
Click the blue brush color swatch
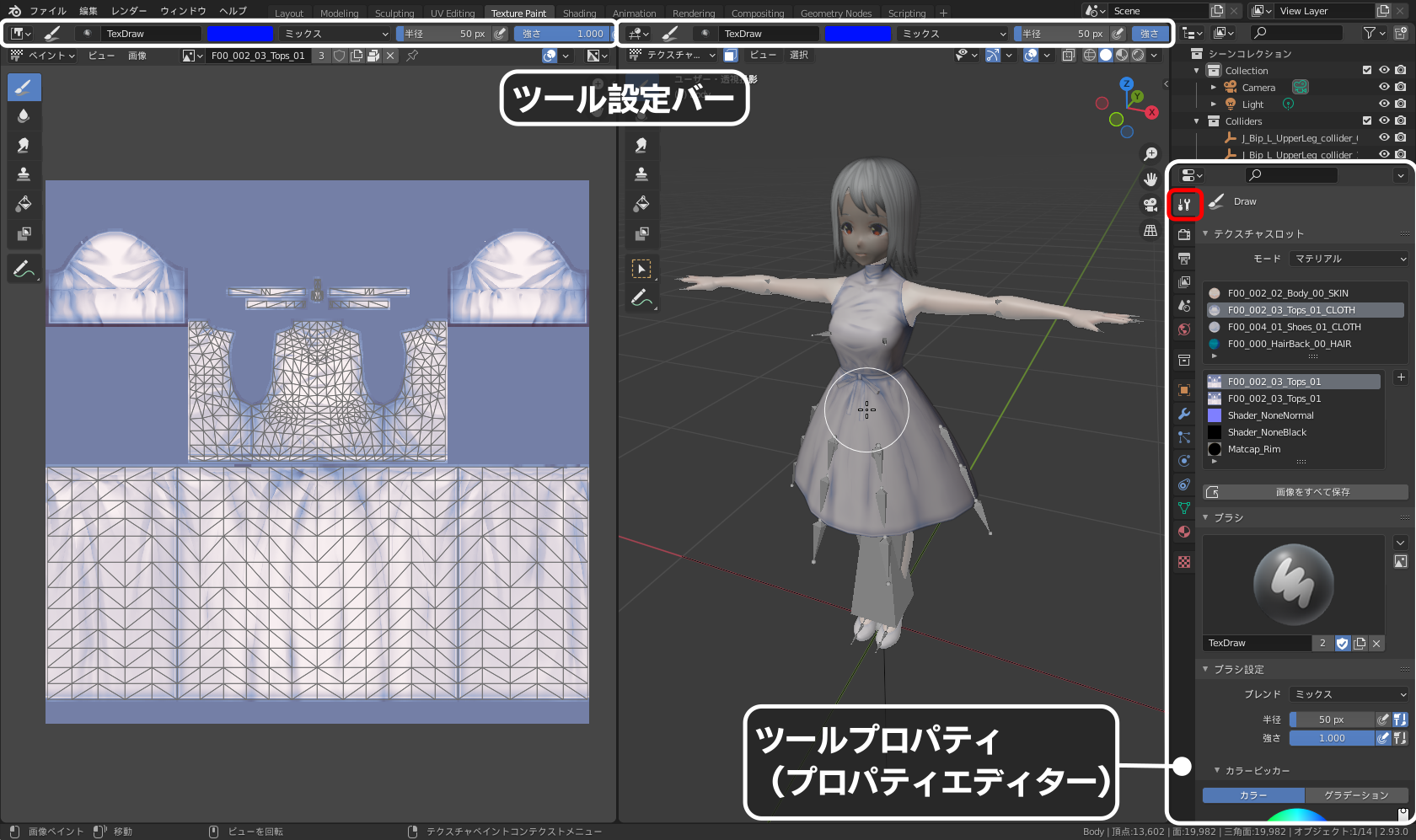pyautogui.click(x=239, y=33)
